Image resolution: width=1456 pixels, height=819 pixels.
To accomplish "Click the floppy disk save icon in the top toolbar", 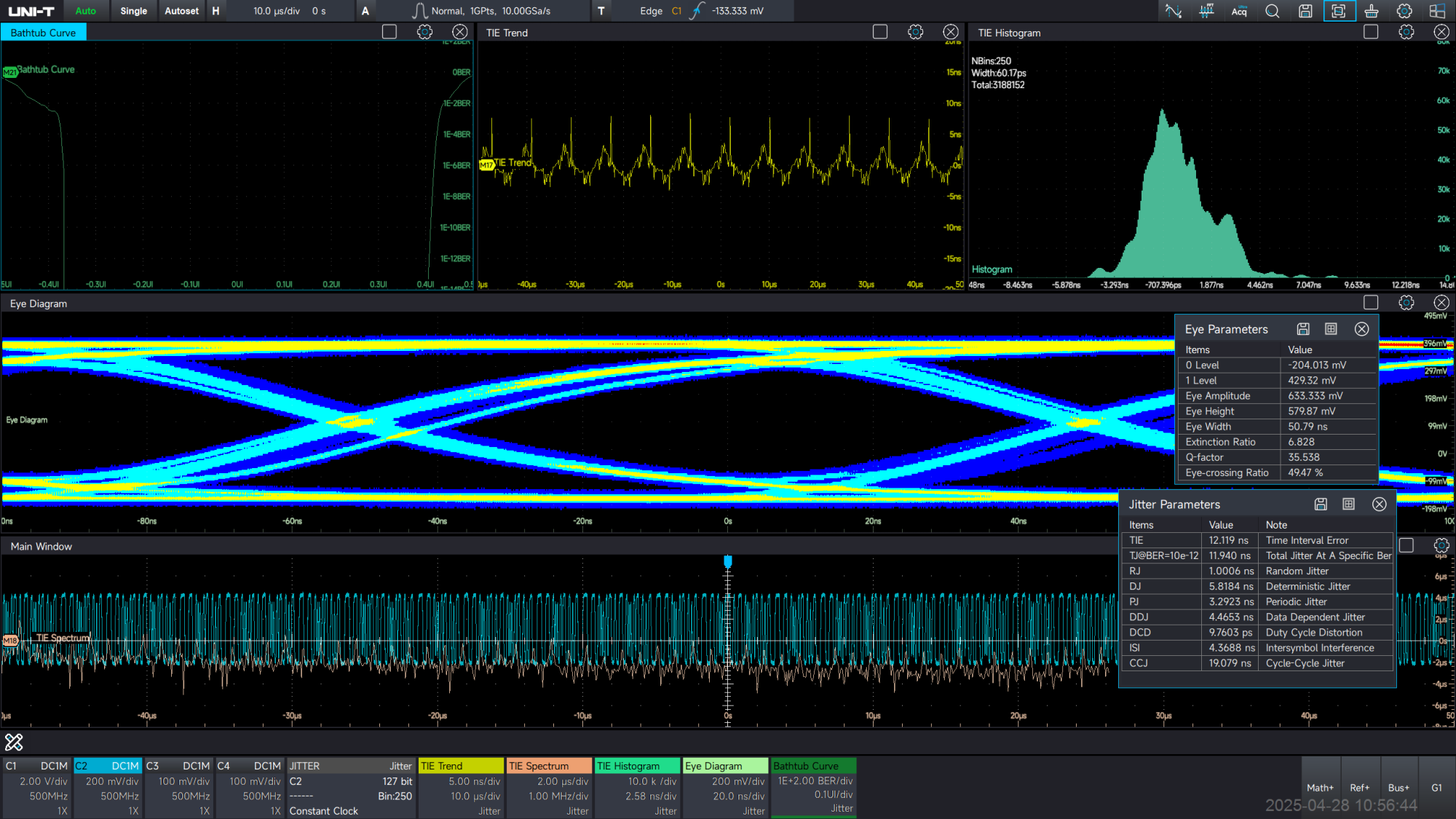I will (x=1305, y=11).
